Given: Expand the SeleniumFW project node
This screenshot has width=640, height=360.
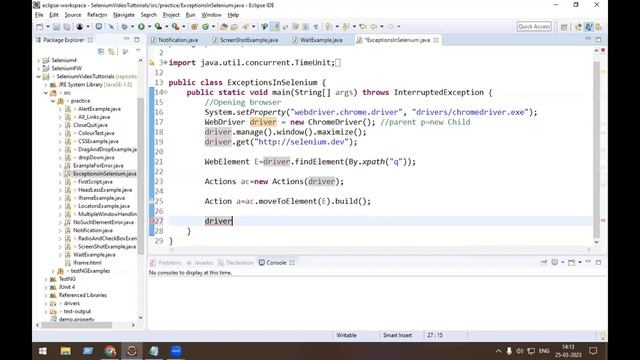Looking at the screenshot, I should click(39, 68).
